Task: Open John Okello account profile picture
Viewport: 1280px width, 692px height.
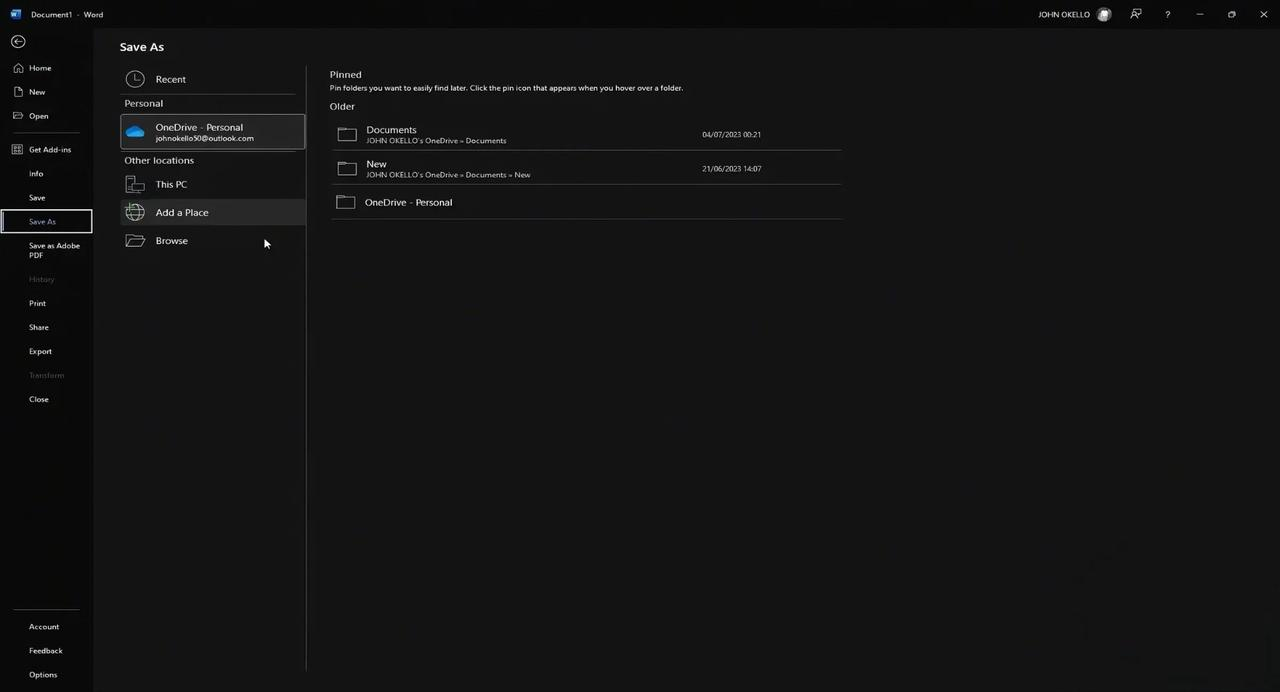Action: [x=1104, y=14]
